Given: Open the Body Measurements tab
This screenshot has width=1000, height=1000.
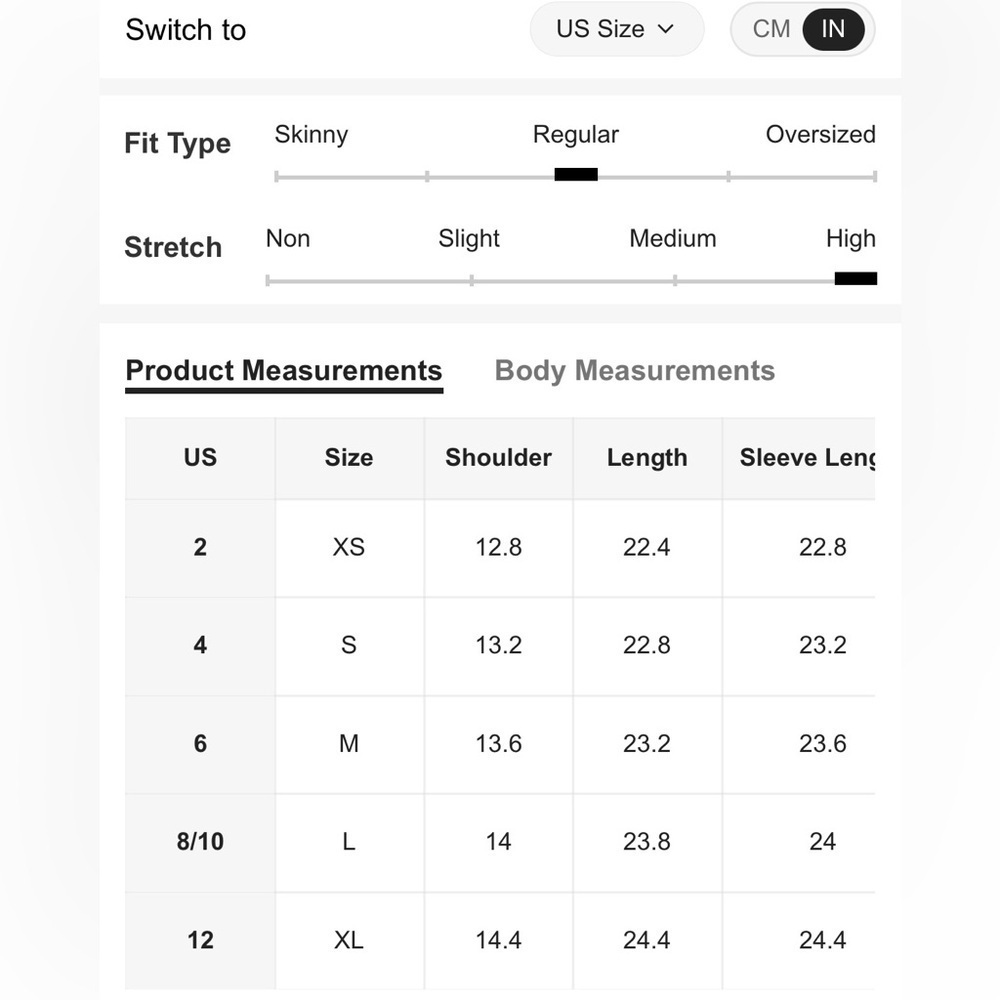Looking at the screenshot, I should click(x=635, y=371).
